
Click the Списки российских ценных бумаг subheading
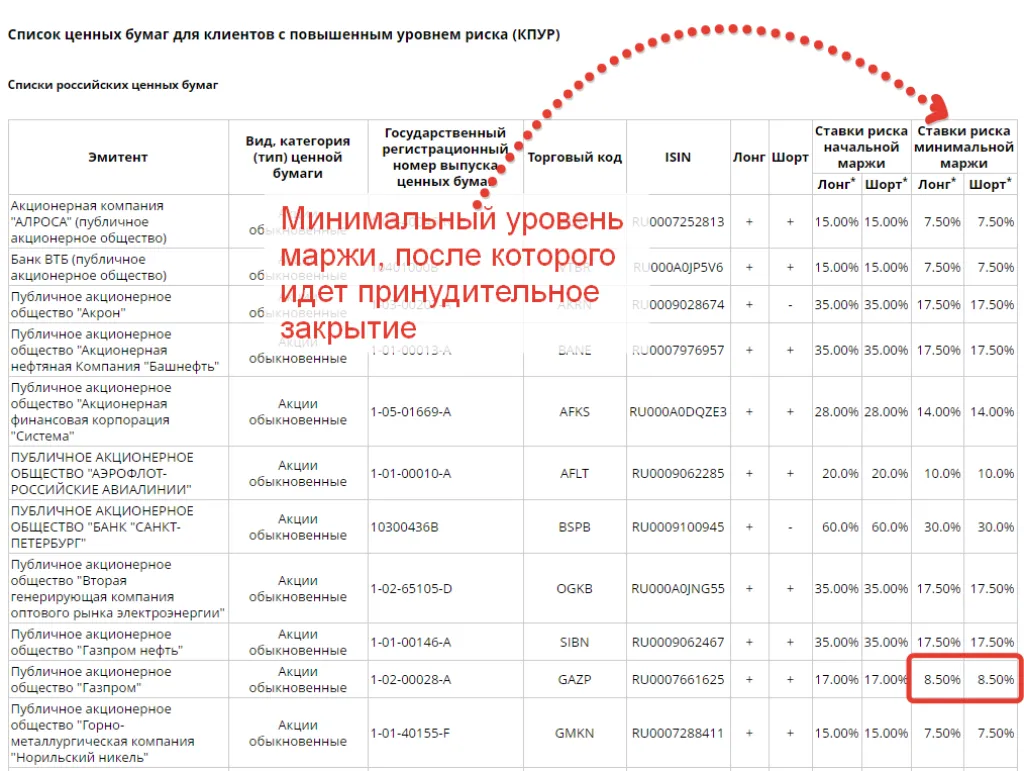[x=113, y=85]
